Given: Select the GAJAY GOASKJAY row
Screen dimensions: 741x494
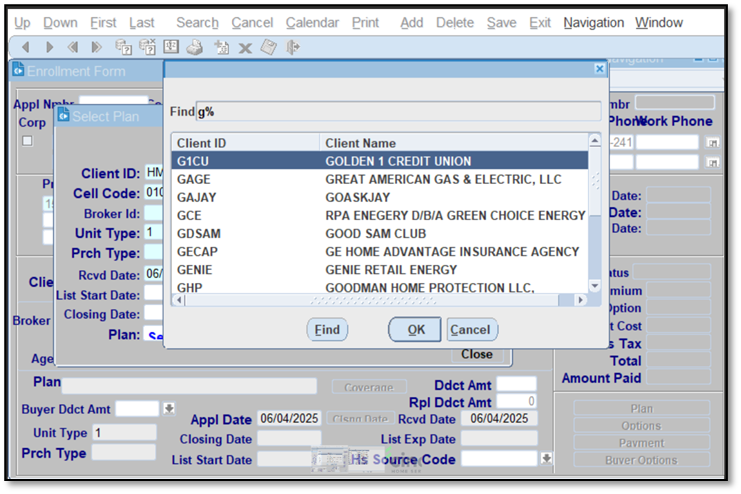Looking at the screenshot, I should tap(380, 197).
